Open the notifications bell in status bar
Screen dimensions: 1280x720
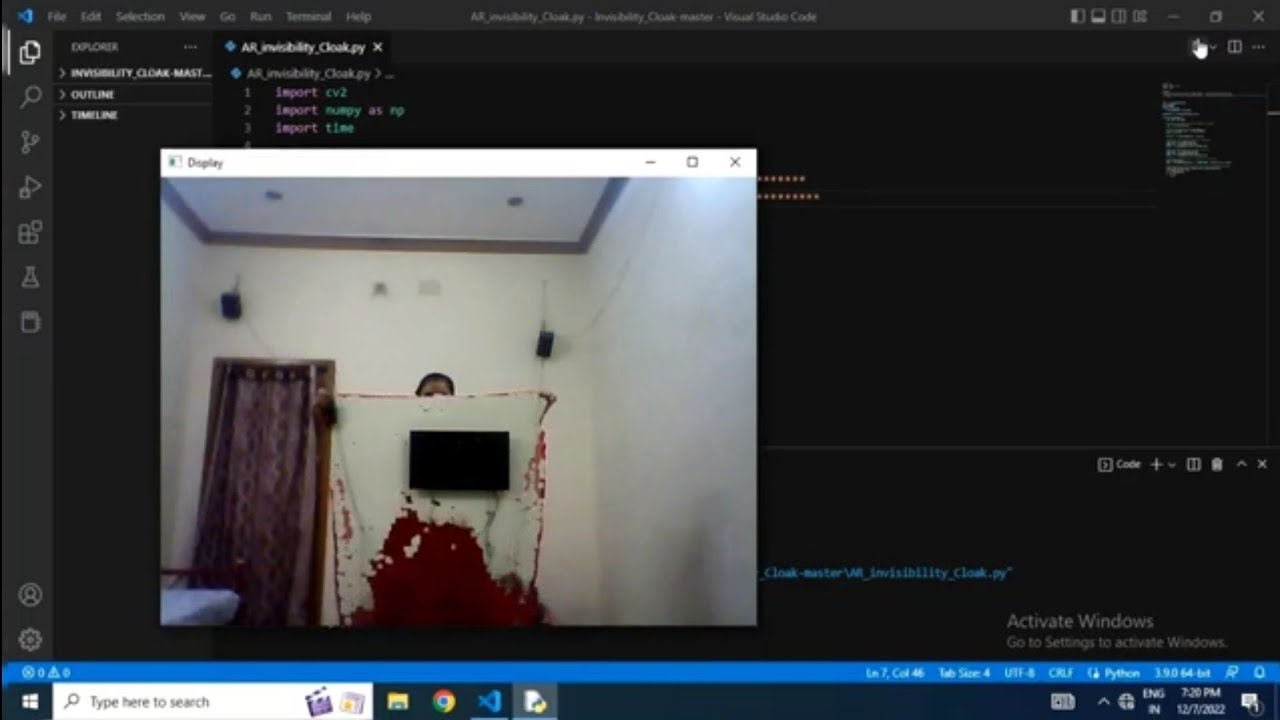pos(1259,673)
